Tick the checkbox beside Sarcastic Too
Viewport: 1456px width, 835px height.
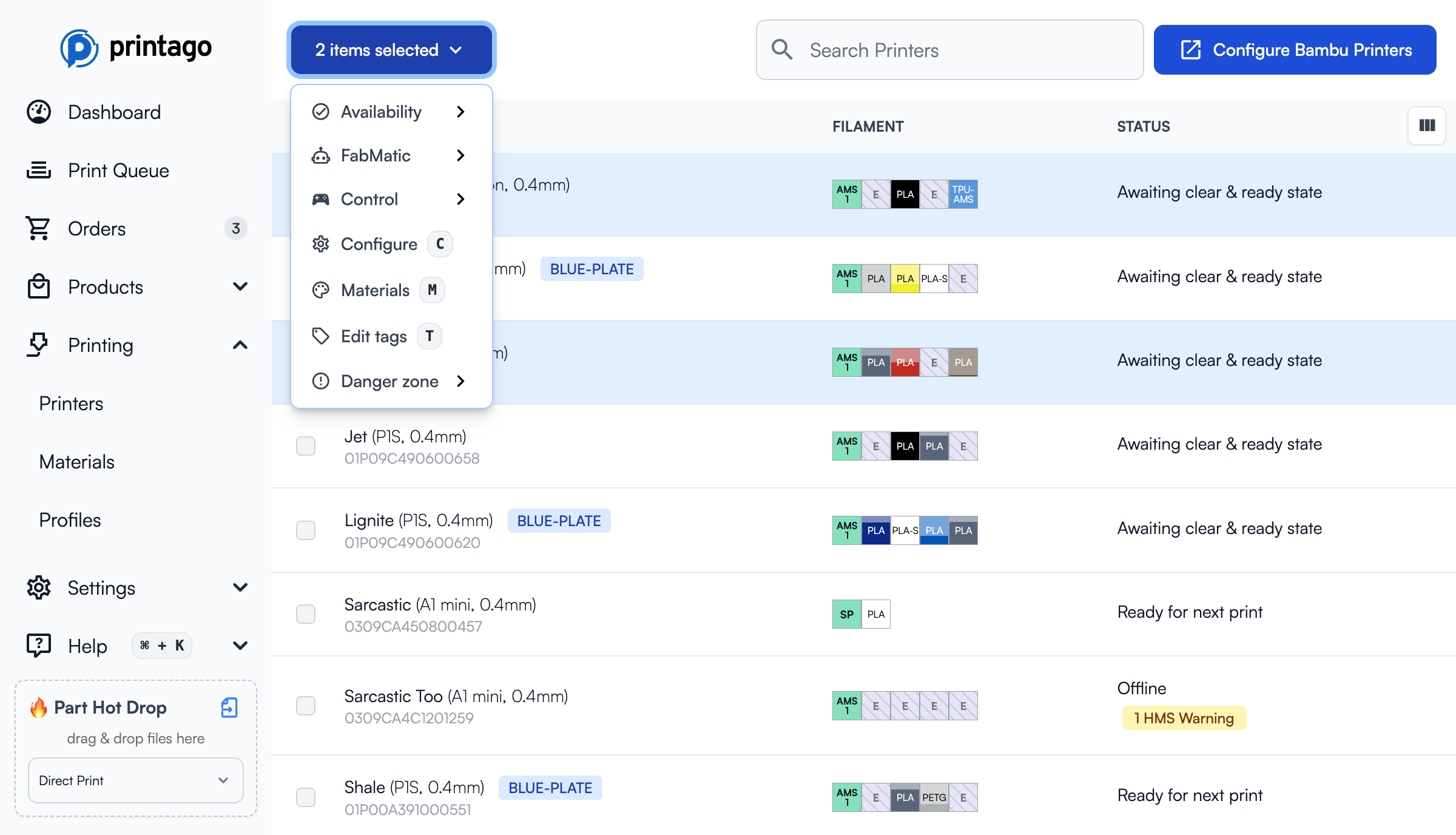pyautogui.click(x=306, y=706)
